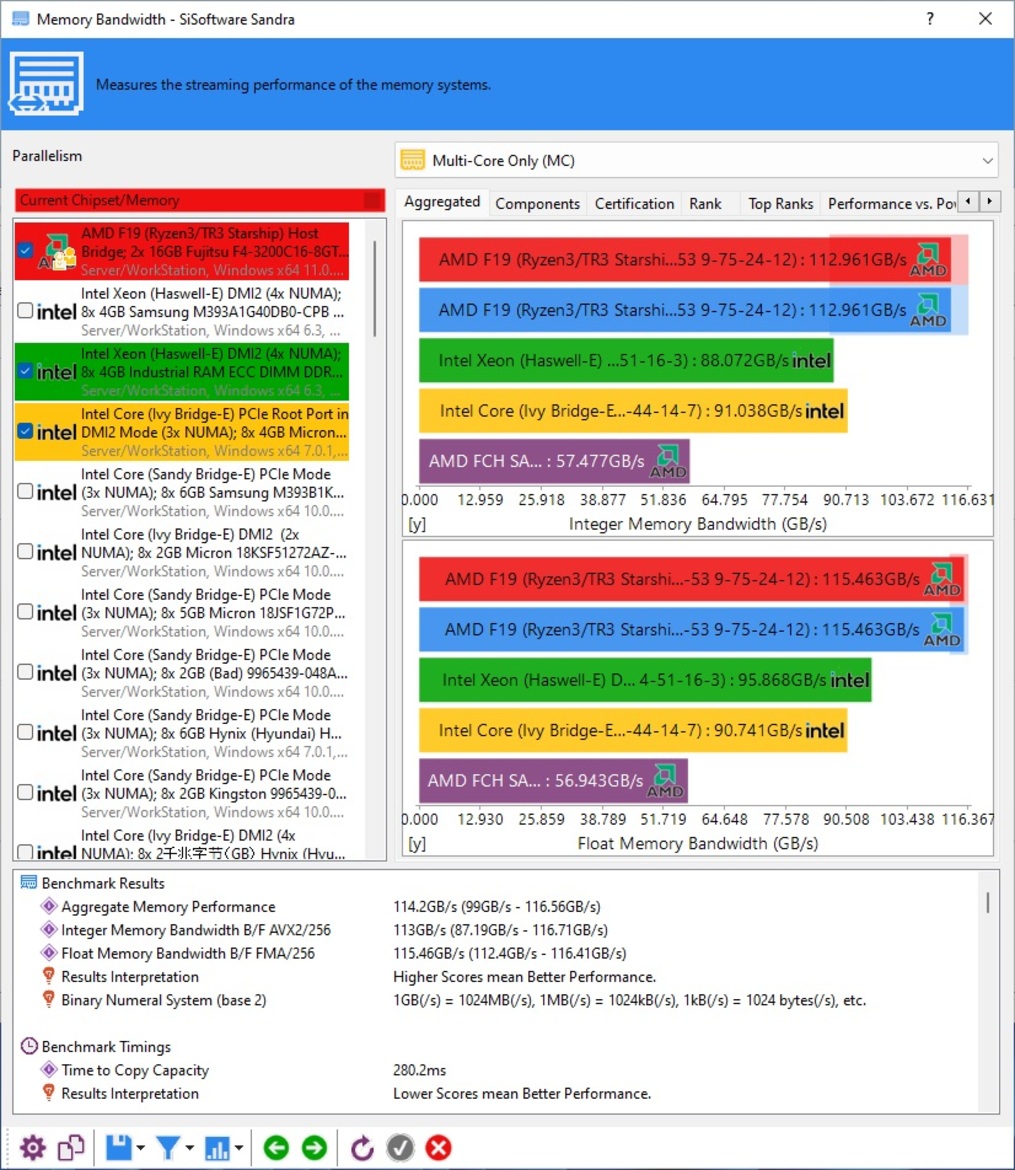Open the Rank tab
The width and height of the screenshot is (1015, 1170).
(x=705, y=204)
